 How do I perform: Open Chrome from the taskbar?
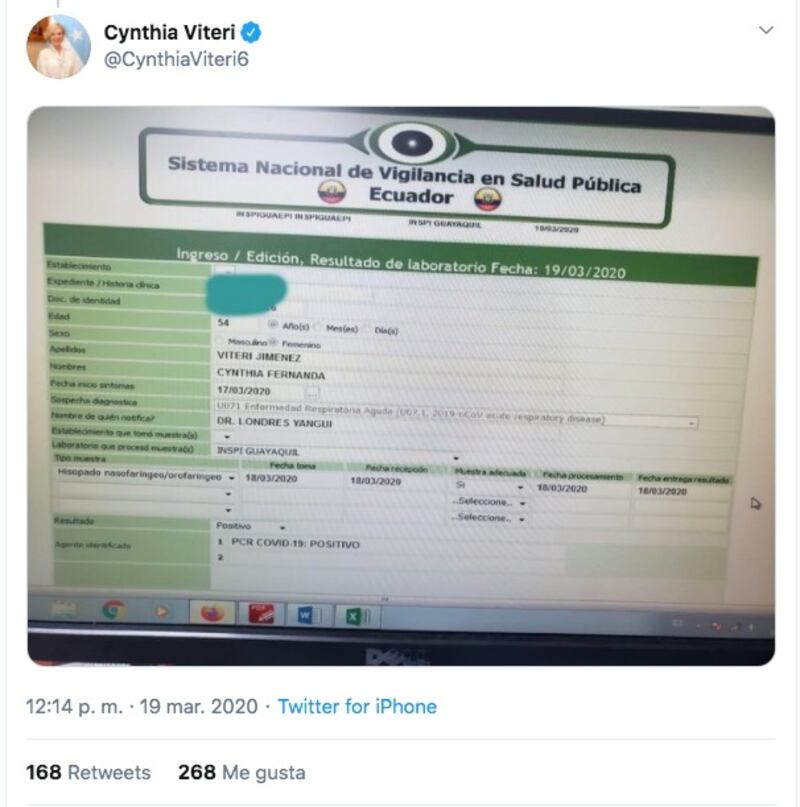[114, 610]
